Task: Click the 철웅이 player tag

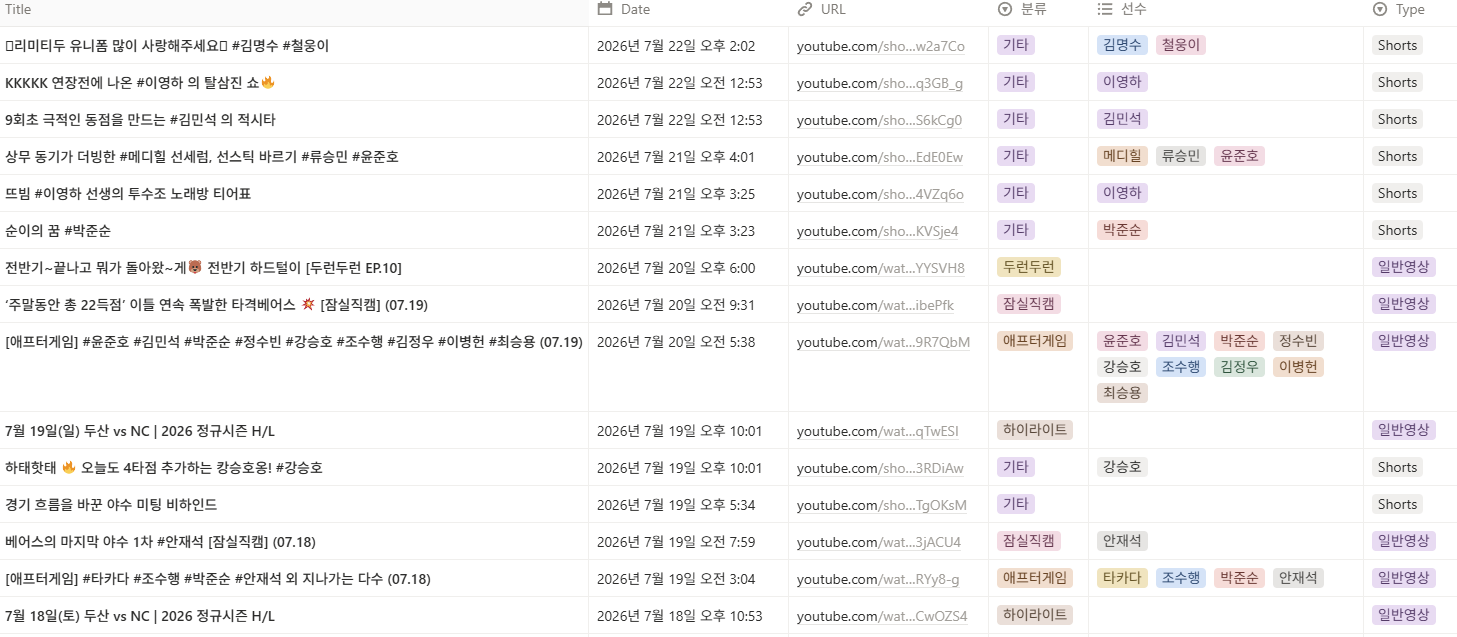Action: pos(1181,45)
